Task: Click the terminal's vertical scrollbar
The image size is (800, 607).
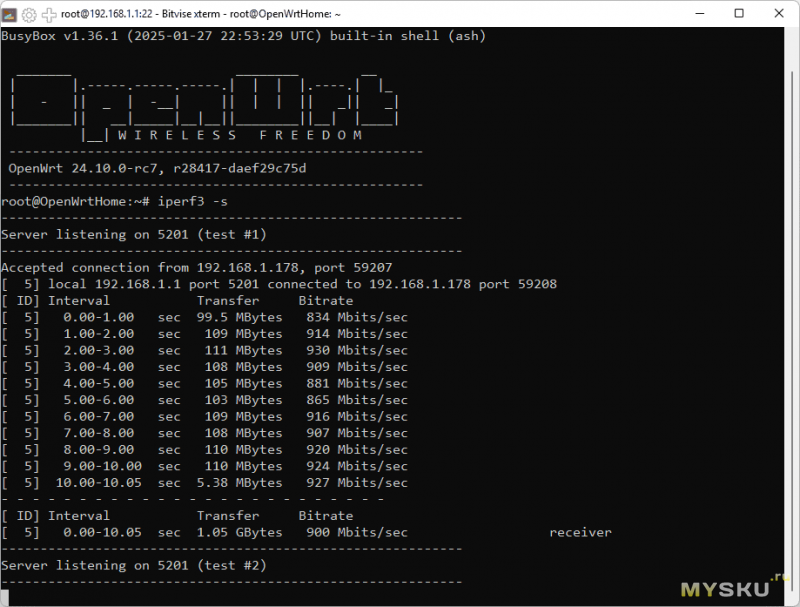Action: (x=793, y=300)
